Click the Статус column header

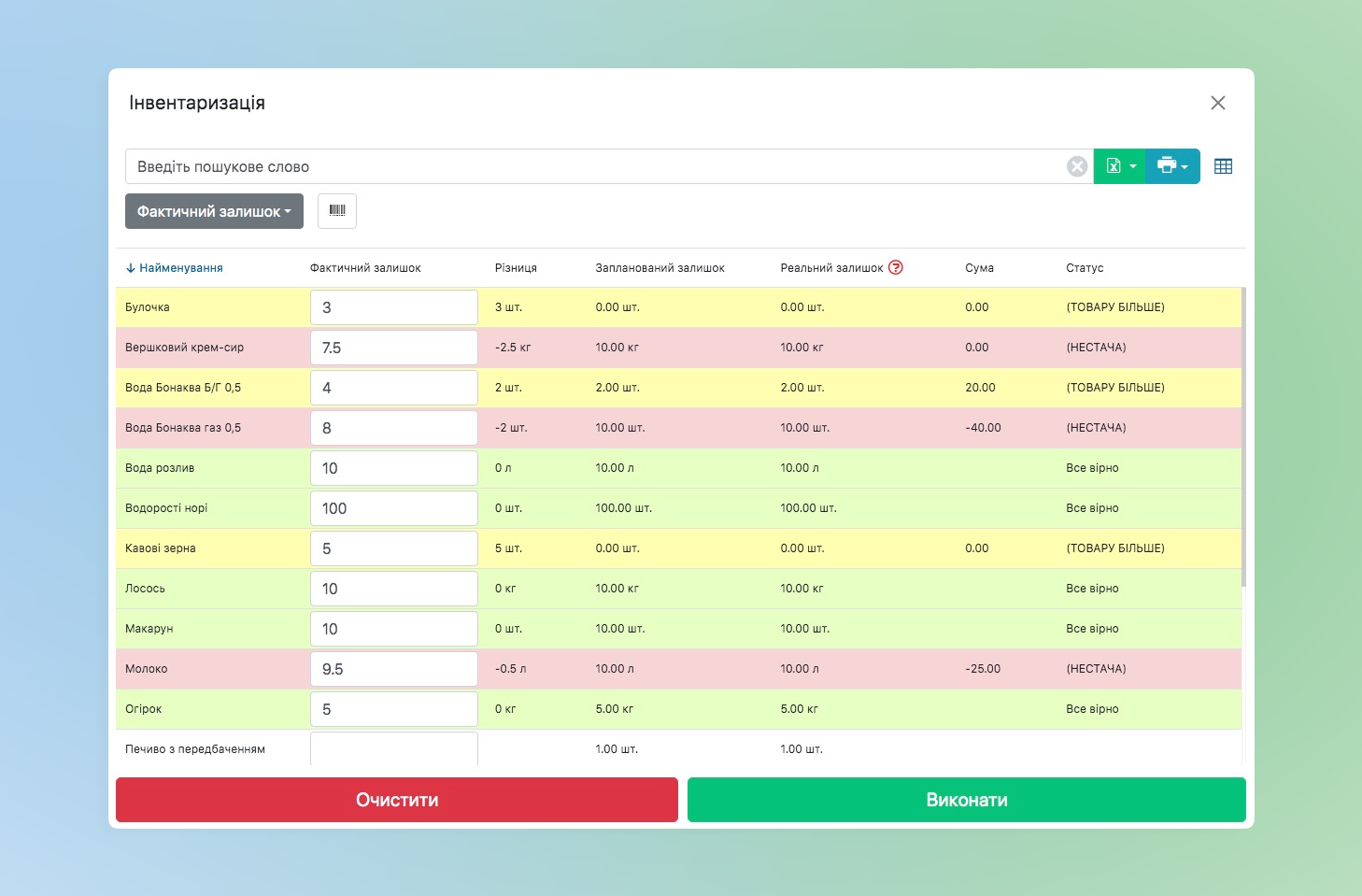(x=1085, y=268)
